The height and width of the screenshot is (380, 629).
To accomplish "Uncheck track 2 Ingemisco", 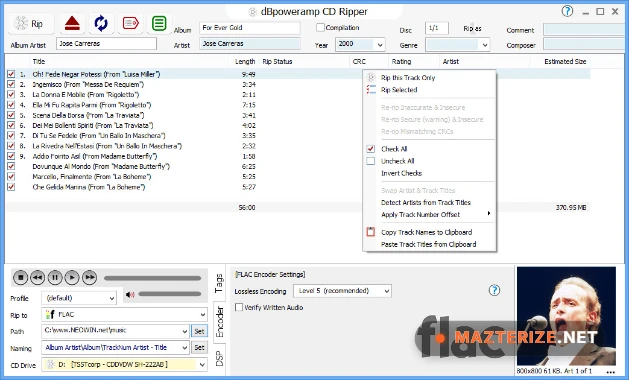I will tap(11, 84).
